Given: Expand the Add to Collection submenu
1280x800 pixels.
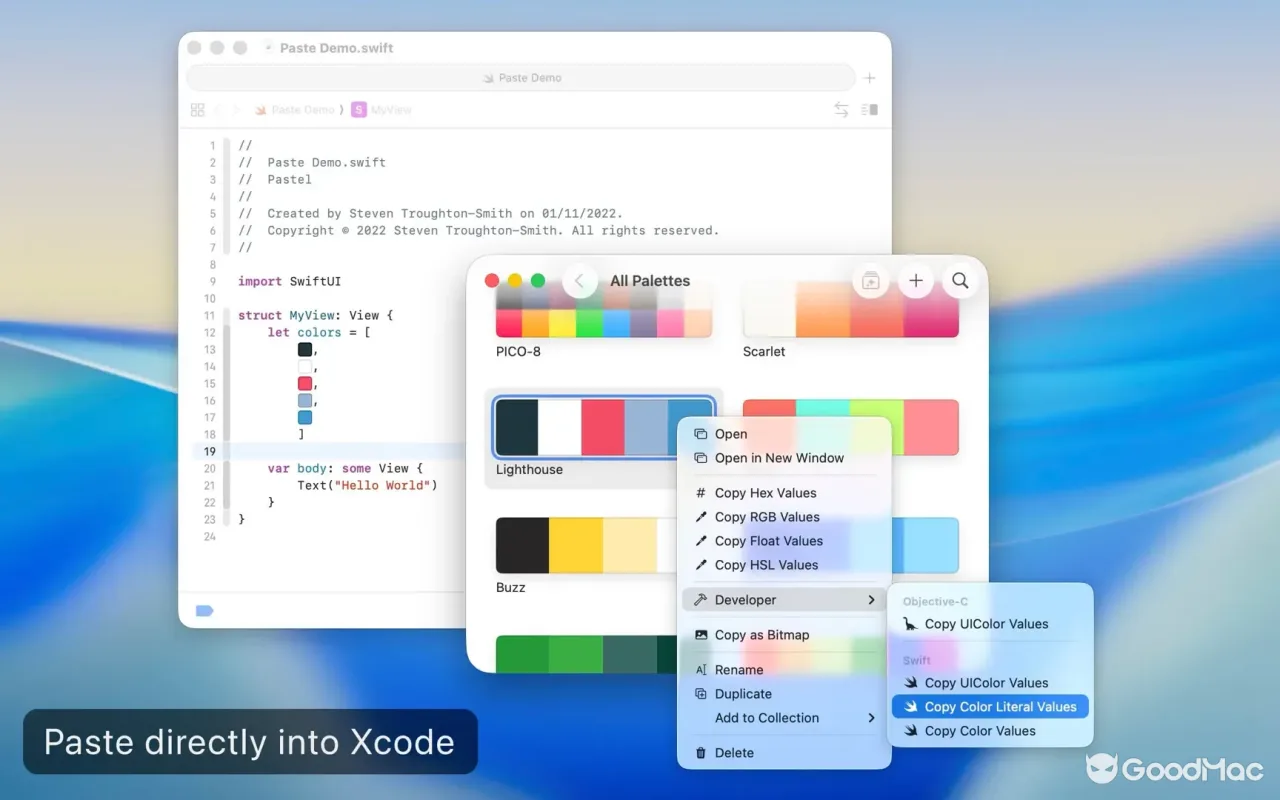Looking at the screenshot, I should point(784,718).
